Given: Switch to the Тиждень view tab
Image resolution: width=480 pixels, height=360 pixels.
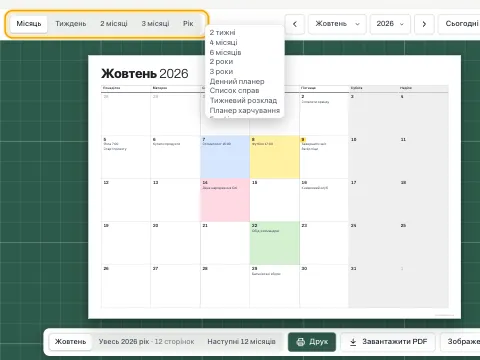Looking at the screenshot, I should pos(71,24).
